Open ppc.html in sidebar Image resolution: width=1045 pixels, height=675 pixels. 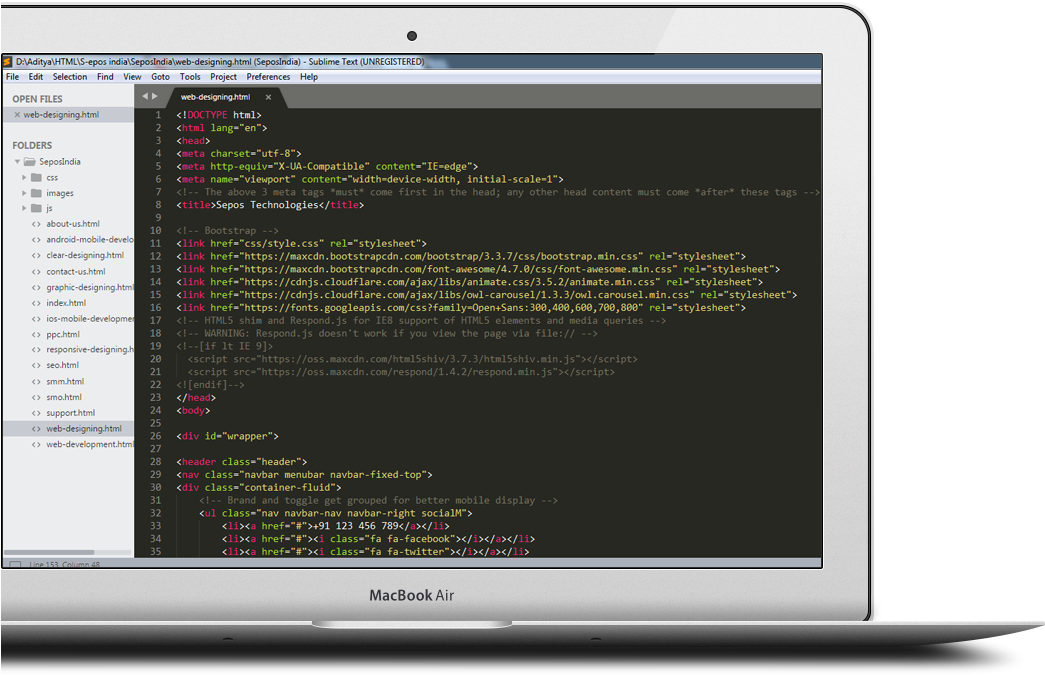(x=63, y=335)
